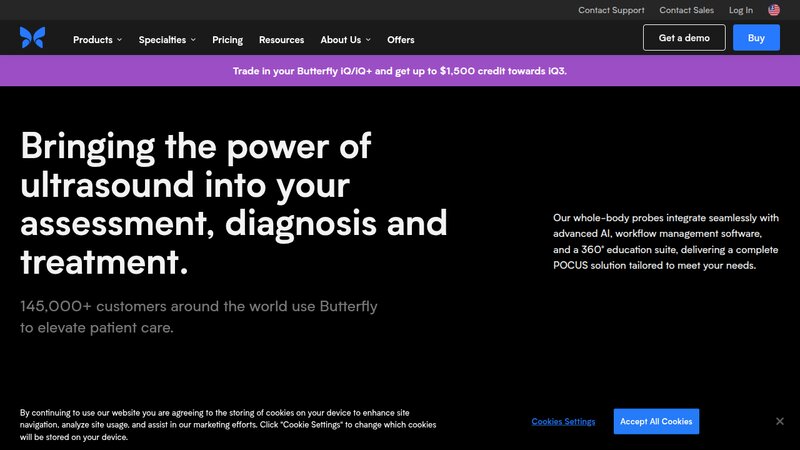Go to the Offers page
Image resolution: width=800 pixels, height=450 pixels.
coord(401,39)
